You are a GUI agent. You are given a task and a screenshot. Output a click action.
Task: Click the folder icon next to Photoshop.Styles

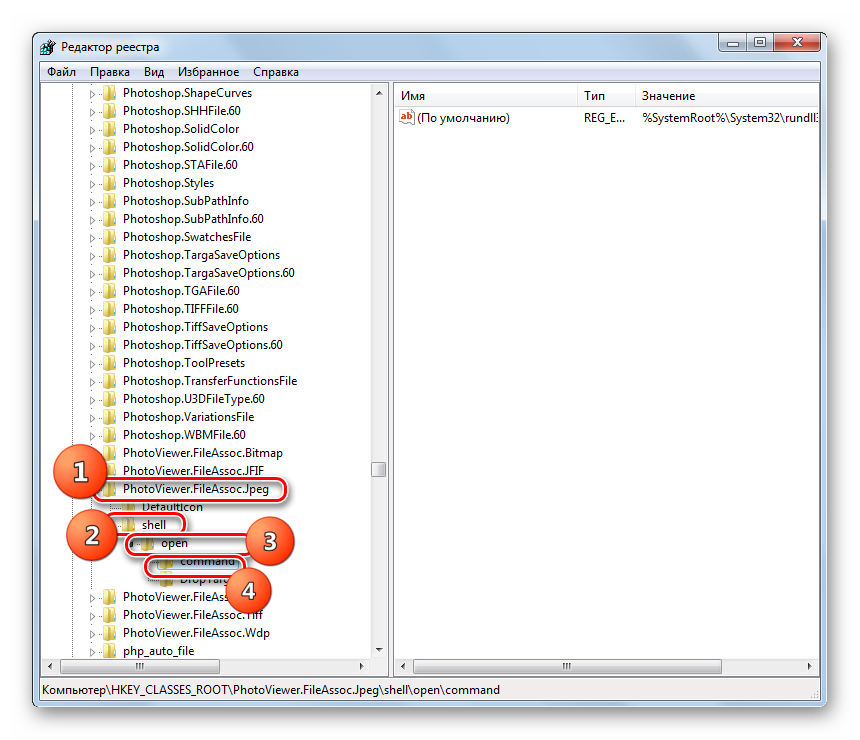110,183
